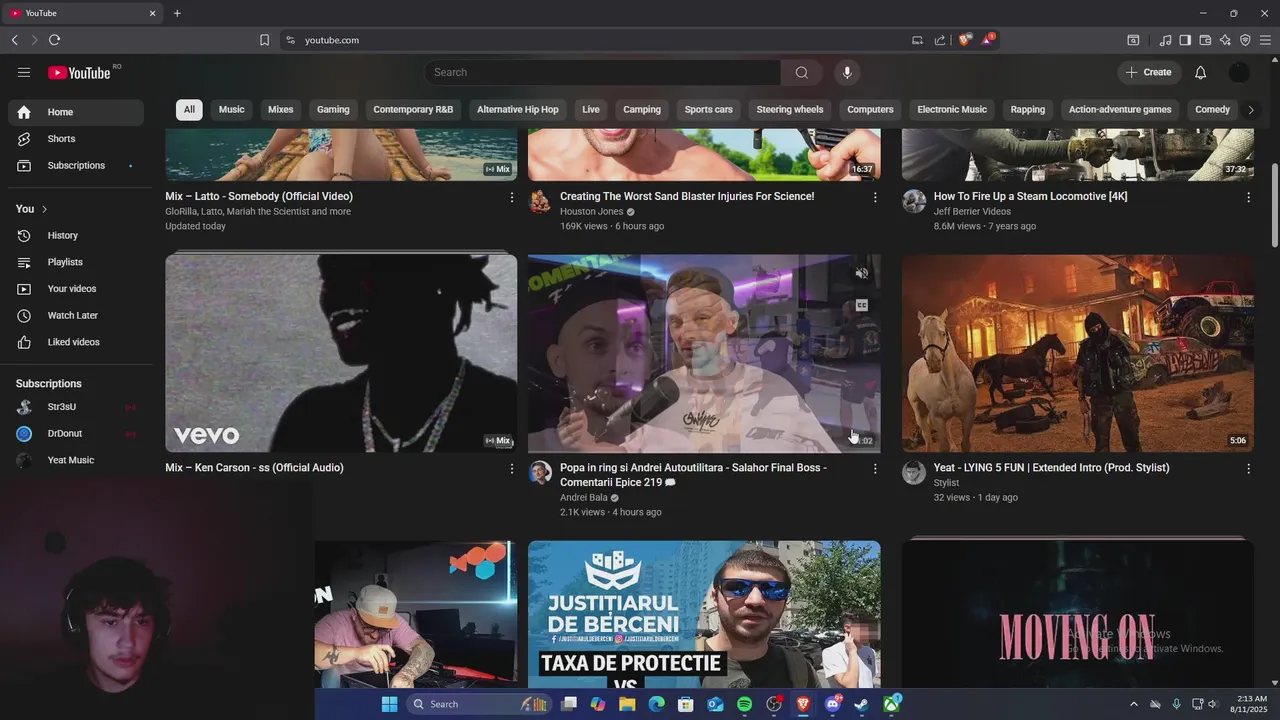Screen dimensions: 1280x720
Task: Select the All filter chip
Action: (189, 110)
